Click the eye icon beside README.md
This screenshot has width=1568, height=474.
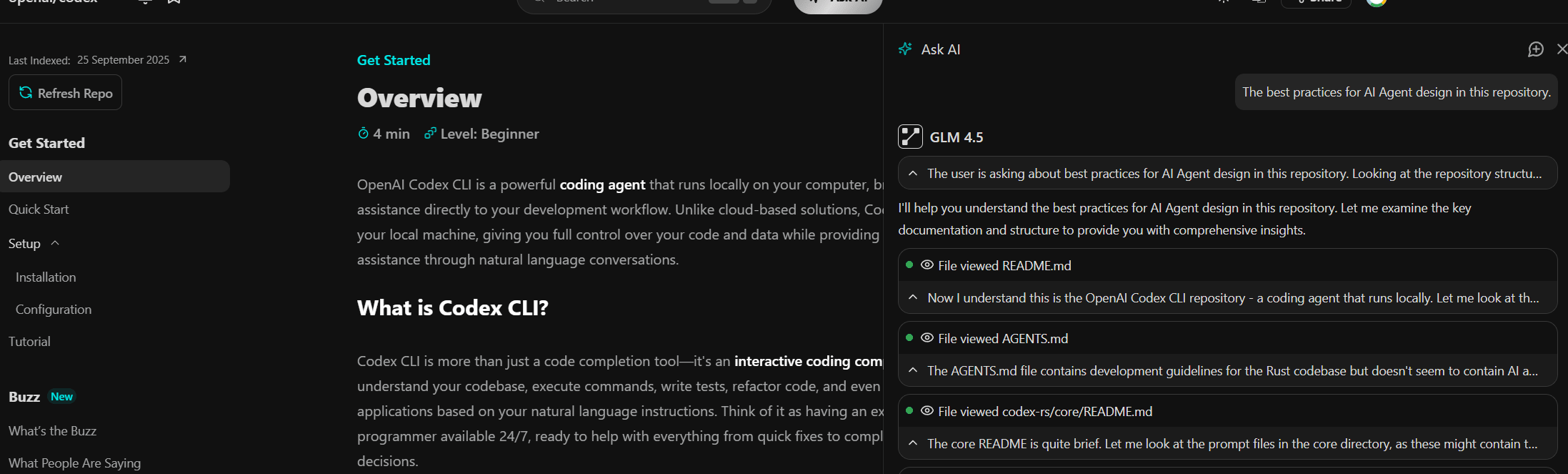click(927, 265)
